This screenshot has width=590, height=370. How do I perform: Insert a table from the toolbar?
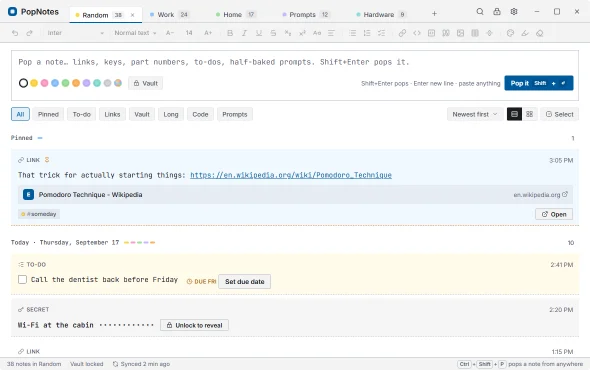pyautogui.click(x=475, y=33)
